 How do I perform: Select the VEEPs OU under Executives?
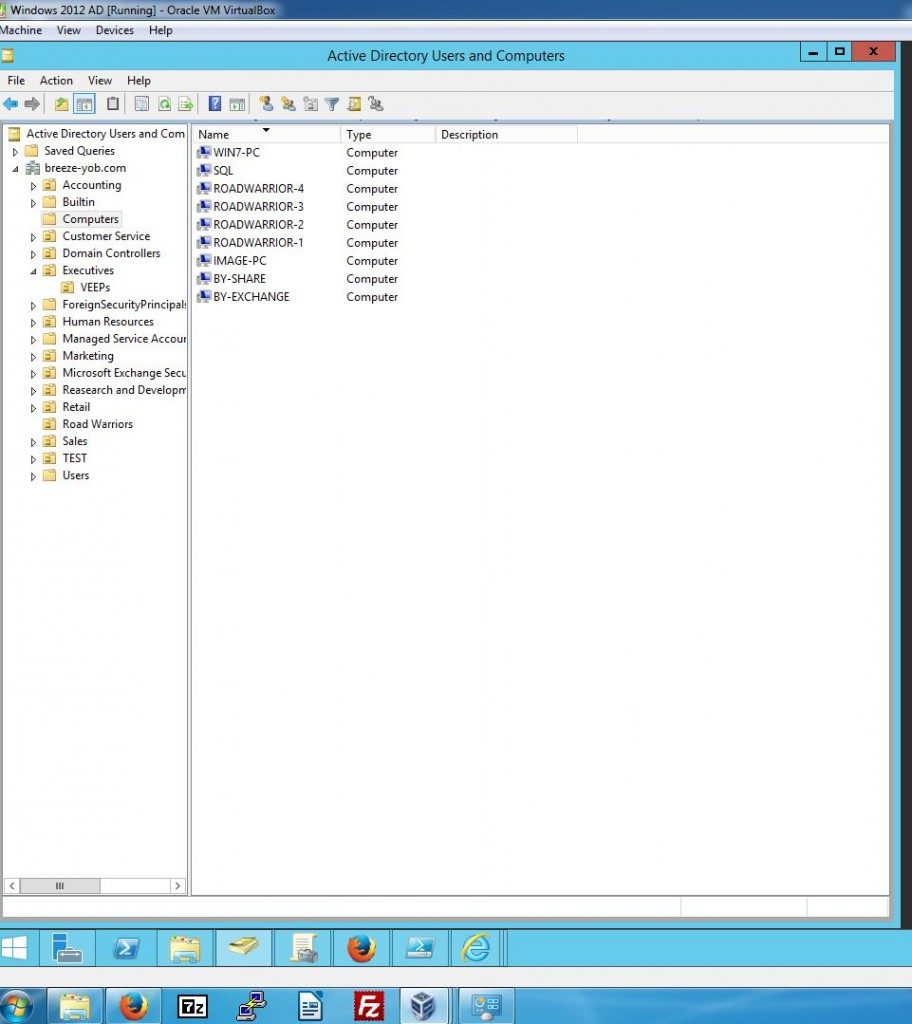pyautogui.click(x=95, y=287)
